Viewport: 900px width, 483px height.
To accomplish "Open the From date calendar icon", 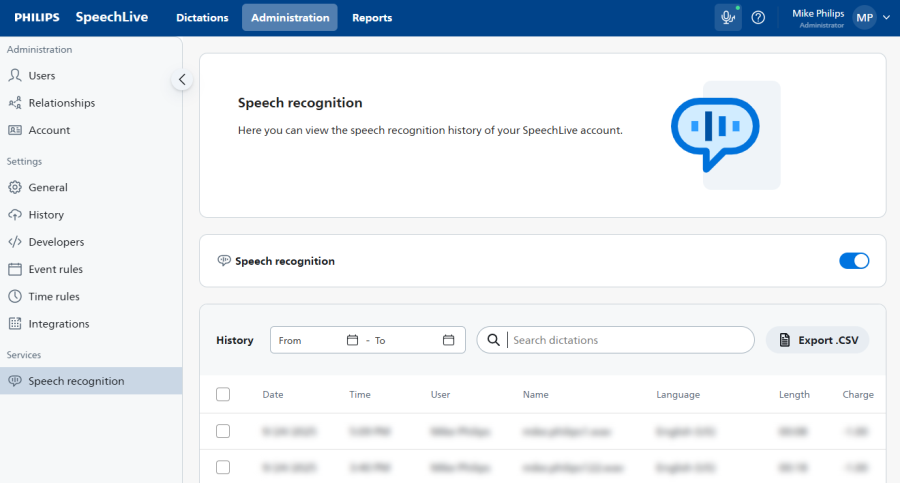I will tap(352, 340).
